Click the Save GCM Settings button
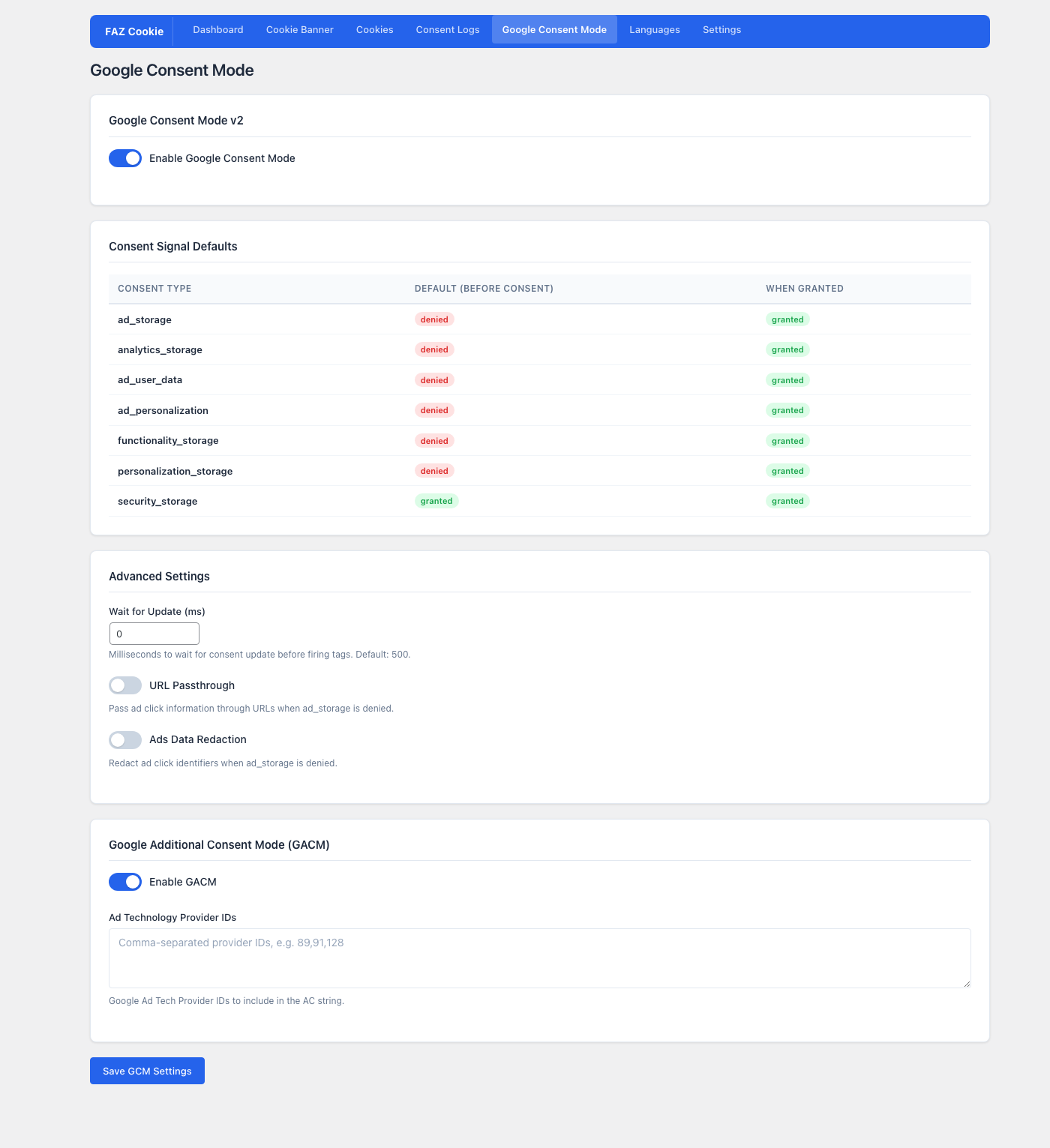1050x1148 pixels. 147,1071
